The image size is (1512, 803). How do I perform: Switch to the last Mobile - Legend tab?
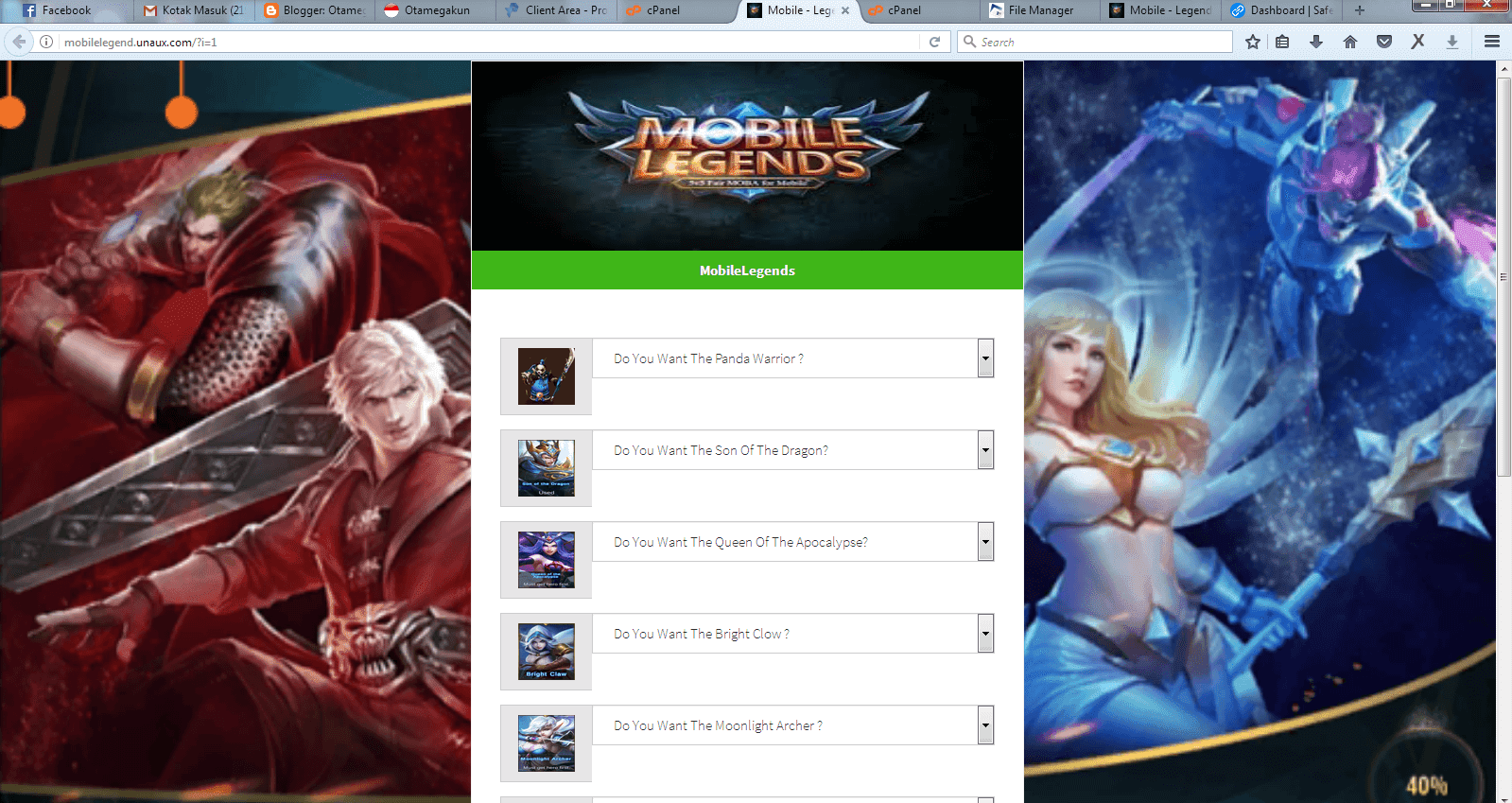coord(1161,10)
